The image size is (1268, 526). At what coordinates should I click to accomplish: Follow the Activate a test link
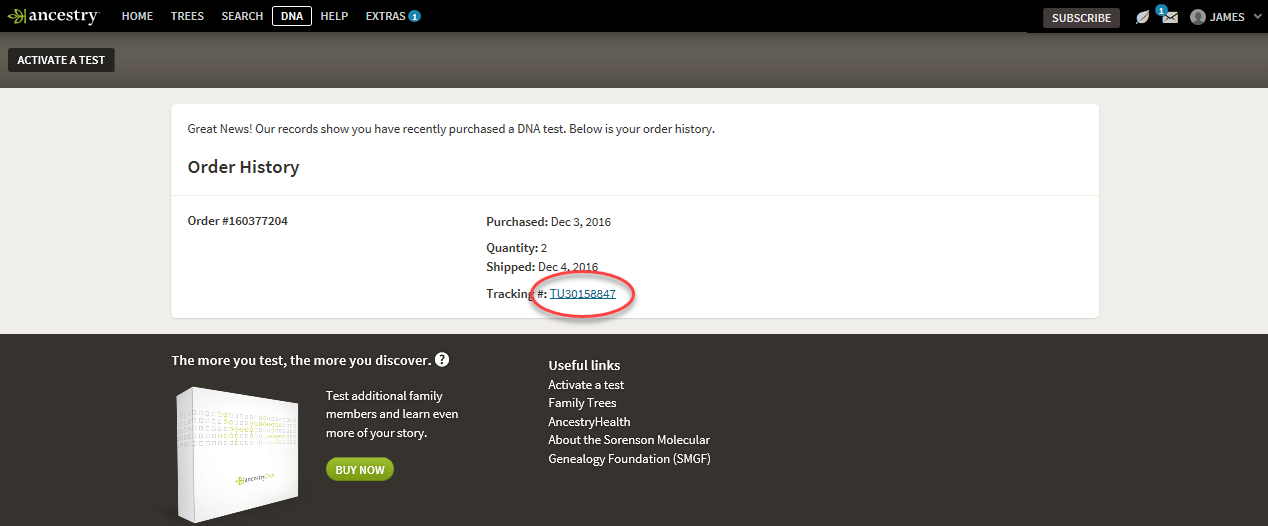586,385
